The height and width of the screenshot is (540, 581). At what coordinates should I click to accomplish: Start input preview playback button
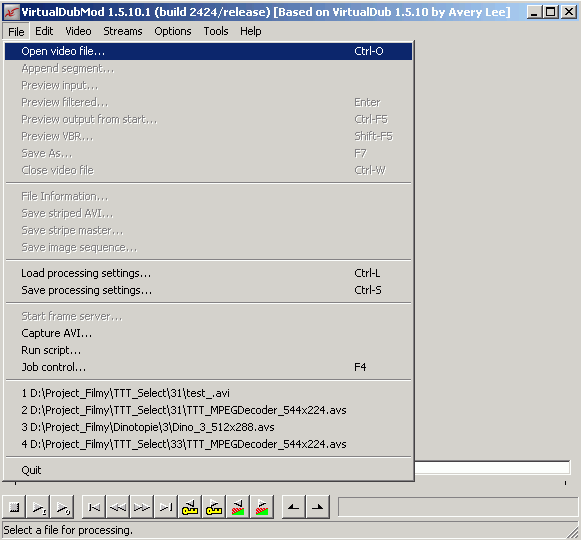(39, 507)
